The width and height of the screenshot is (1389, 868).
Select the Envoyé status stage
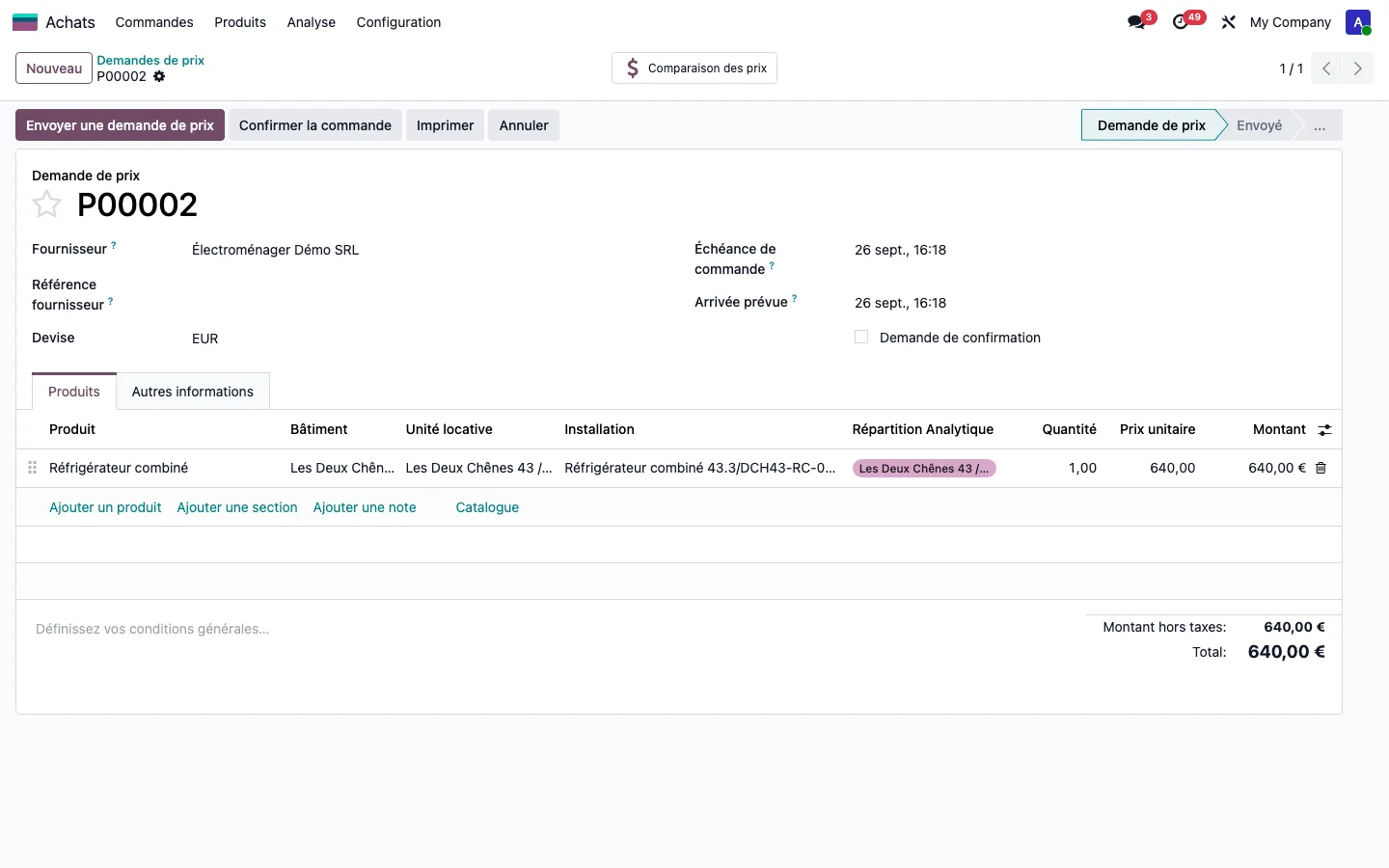click(1260, 125)
